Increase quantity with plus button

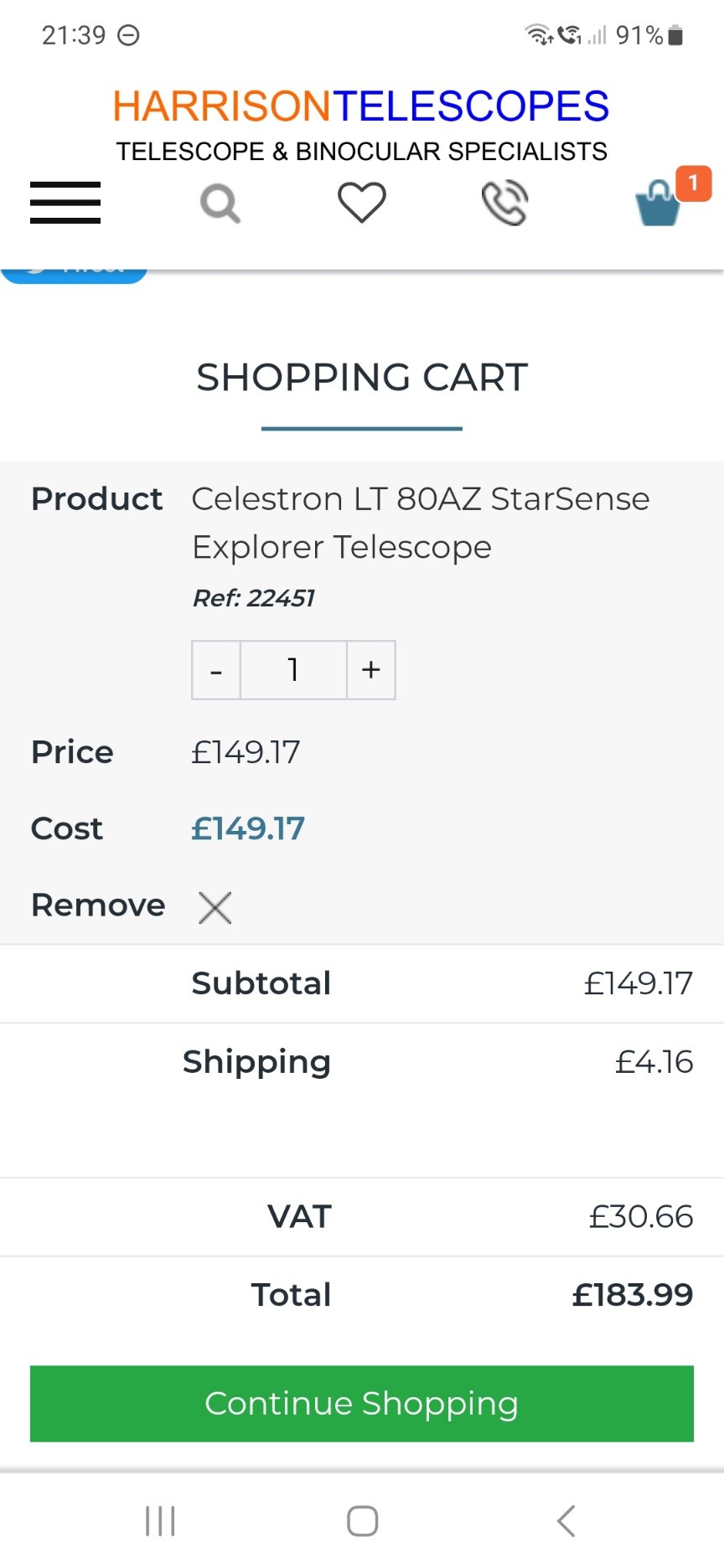point(371,670)
